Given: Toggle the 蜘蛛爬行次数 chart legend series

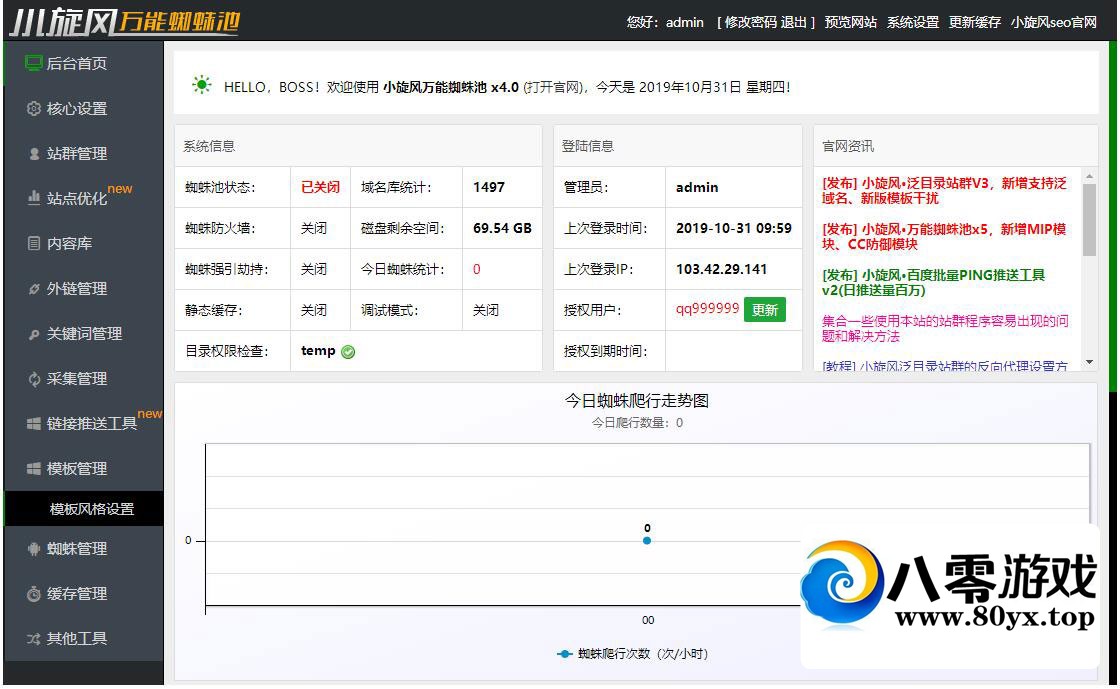Looking at the screenshot, I should coord(632,654).
